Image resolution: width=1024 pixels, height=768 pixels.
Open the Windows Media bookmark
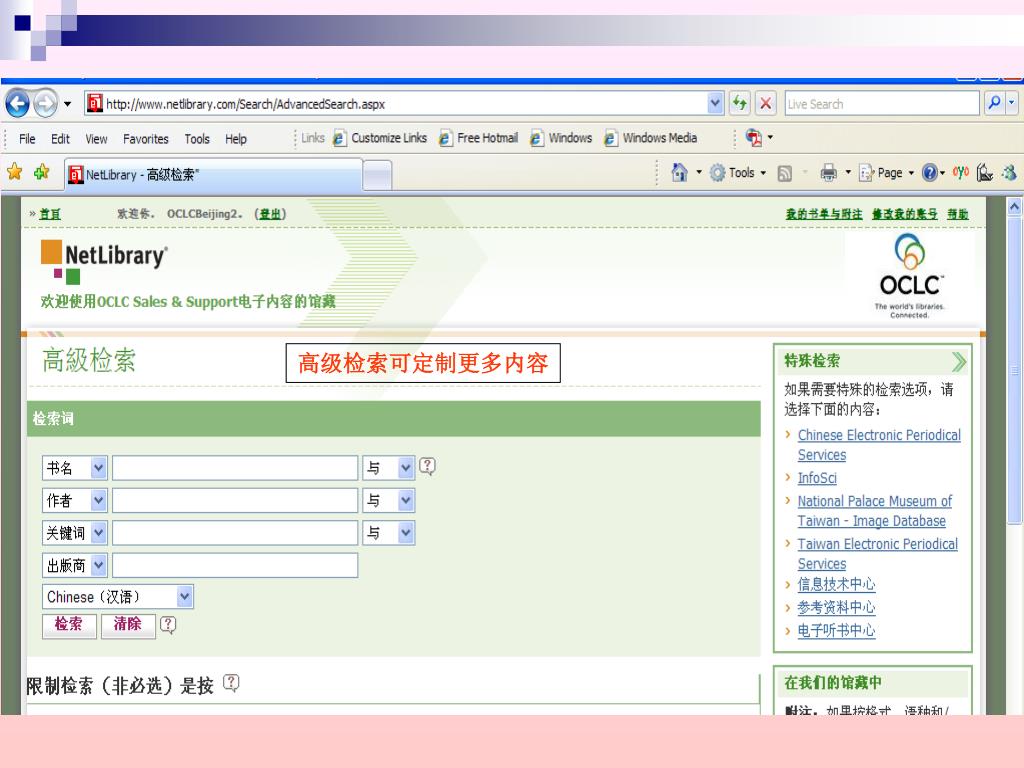tap(650, 138)
